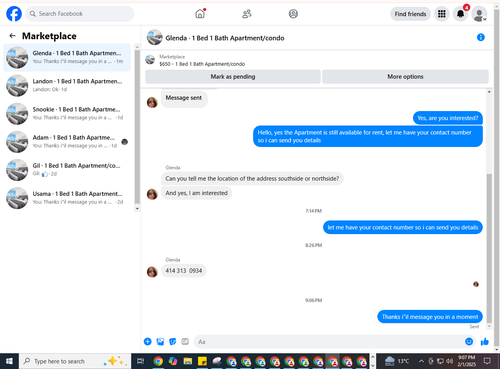Screen dimensions: 500x369
Task: Click 'And yes, I am interested' message
Action: (196, 193)
